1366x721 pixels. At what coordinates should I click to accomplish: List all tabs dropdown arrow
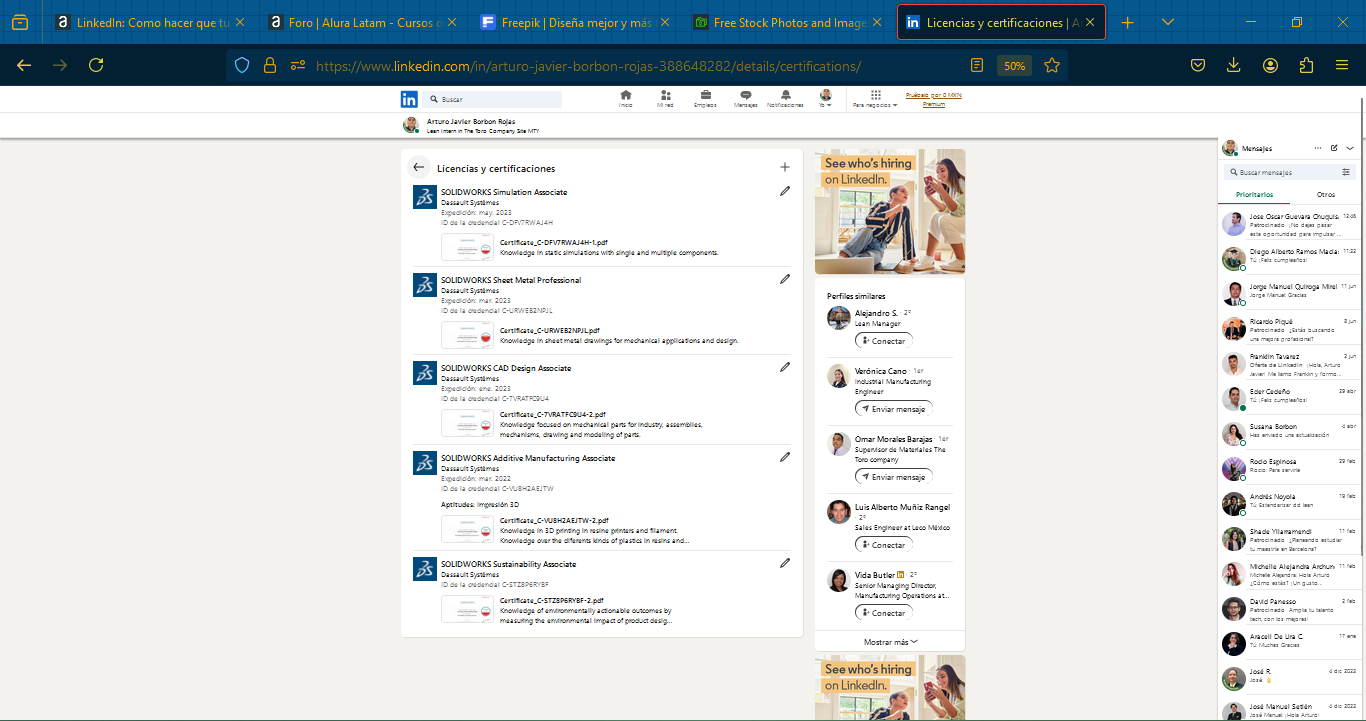pos(1168,22)
